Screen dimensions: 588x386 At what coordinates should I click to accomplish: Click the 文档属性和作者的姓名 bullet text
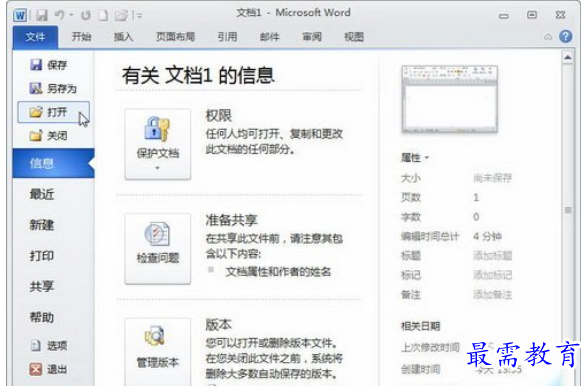(x=278, y=272)
